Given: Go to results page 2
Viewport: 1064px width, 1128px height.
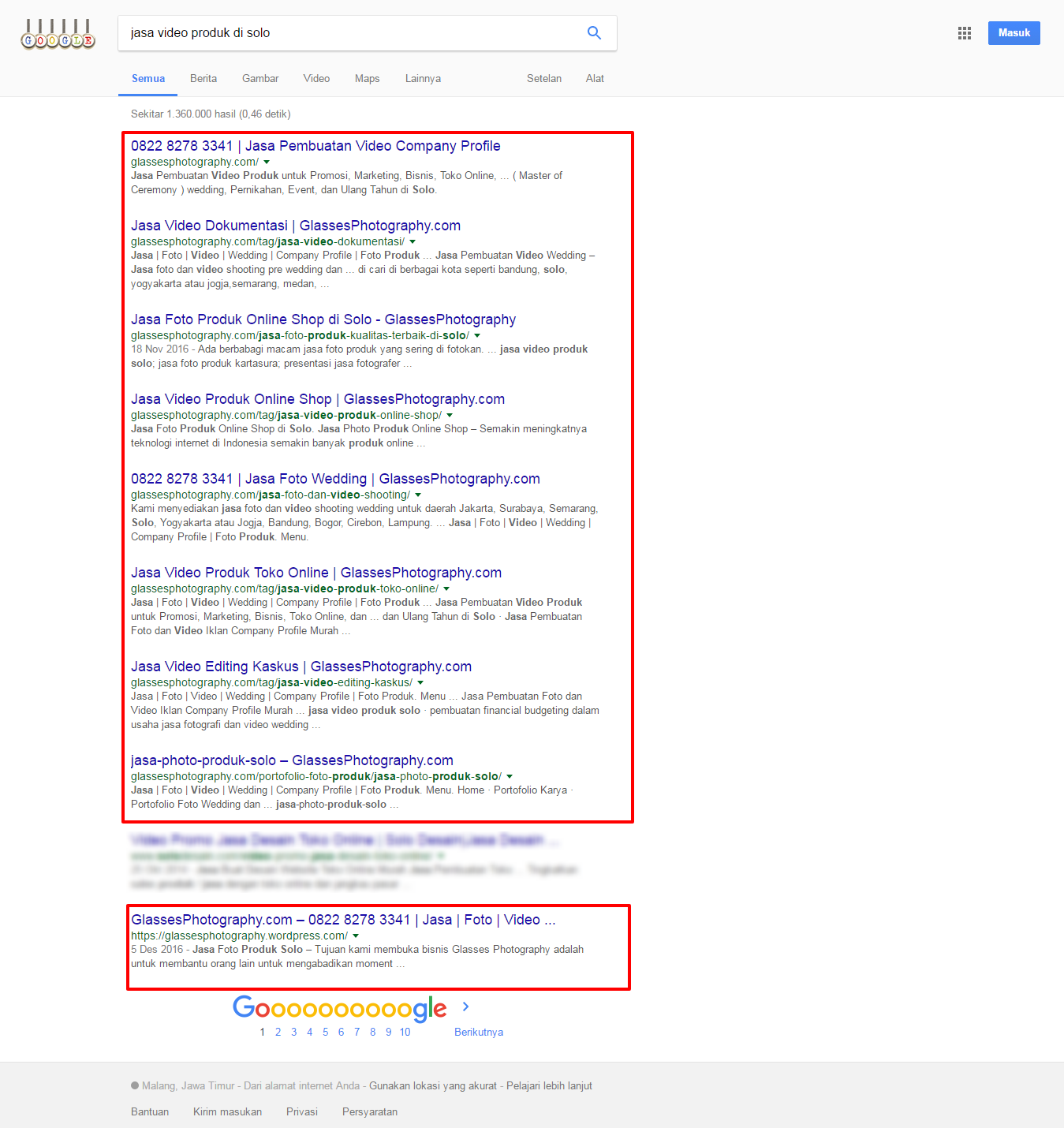Looking at the screenshot, I should pos(278,1032).
